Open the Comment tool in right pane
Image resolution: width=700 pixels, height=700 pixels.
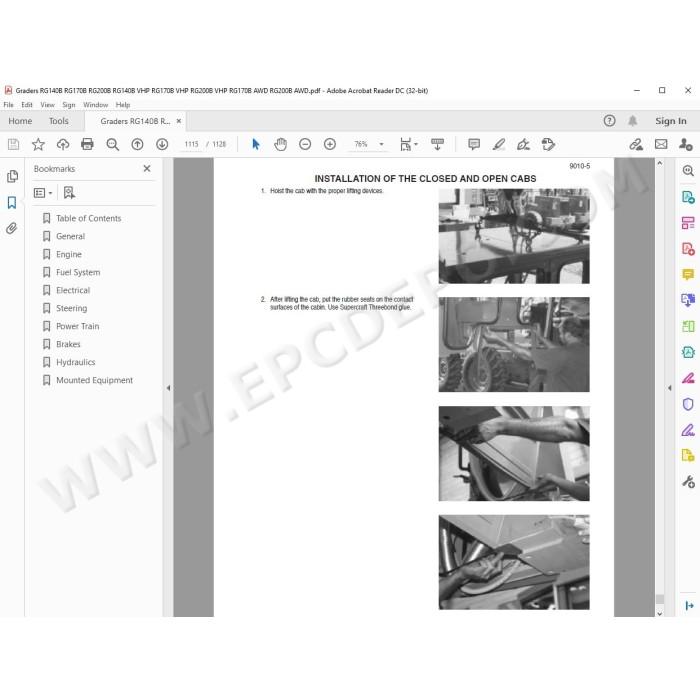point(688,274)
